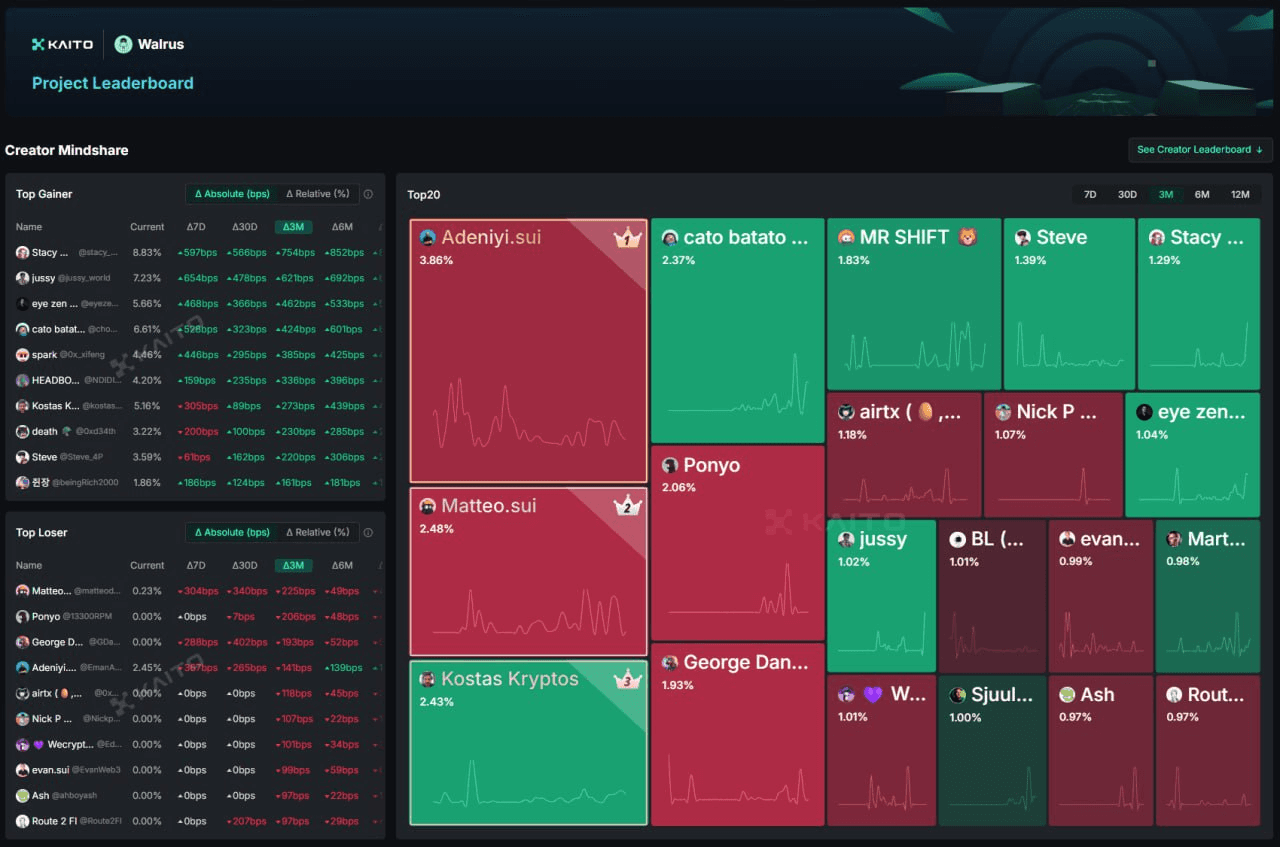Open the George Dan 1.93% treemap tile
The height and width of the screenshot is (847, 1280).
738,734
